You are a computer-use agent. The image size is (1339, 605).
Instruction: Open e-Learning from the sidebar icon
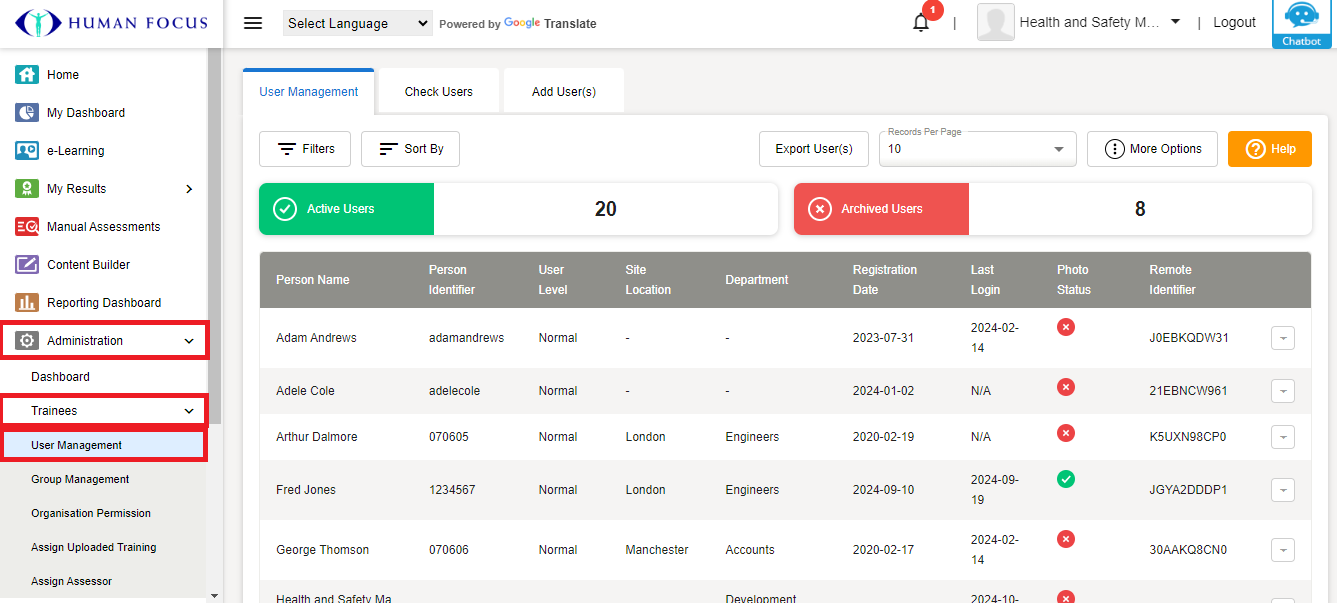point(27,151)
